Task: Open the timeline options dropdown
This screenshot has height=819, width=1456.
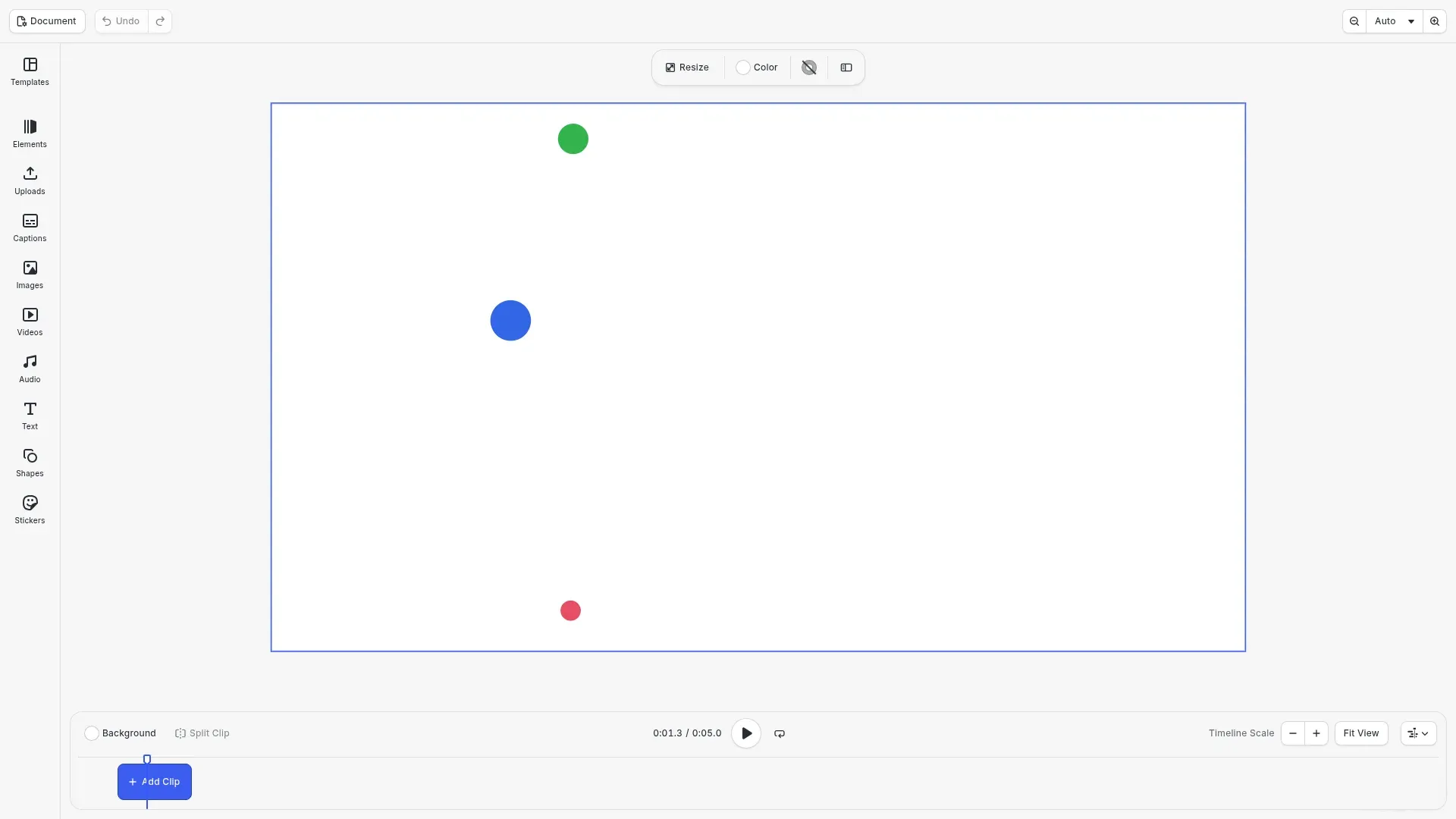Action: point(1418,733)
